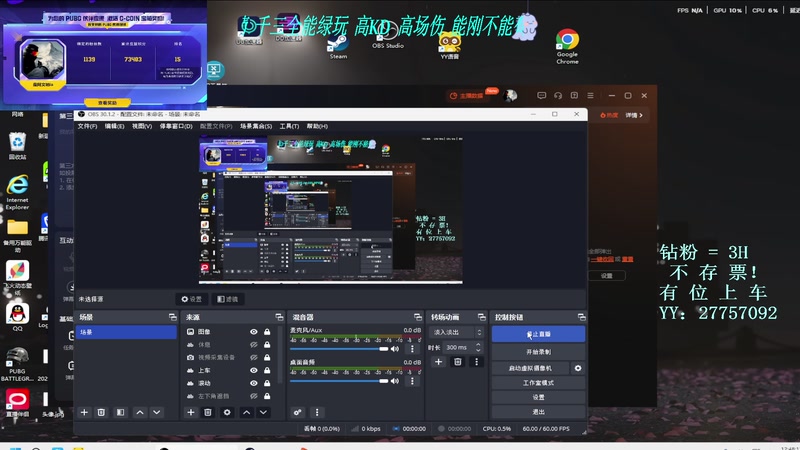Hide the 滚动 source via eye icon
The width and height of the screenshot is (800, 450).
(x=254, y=383)
